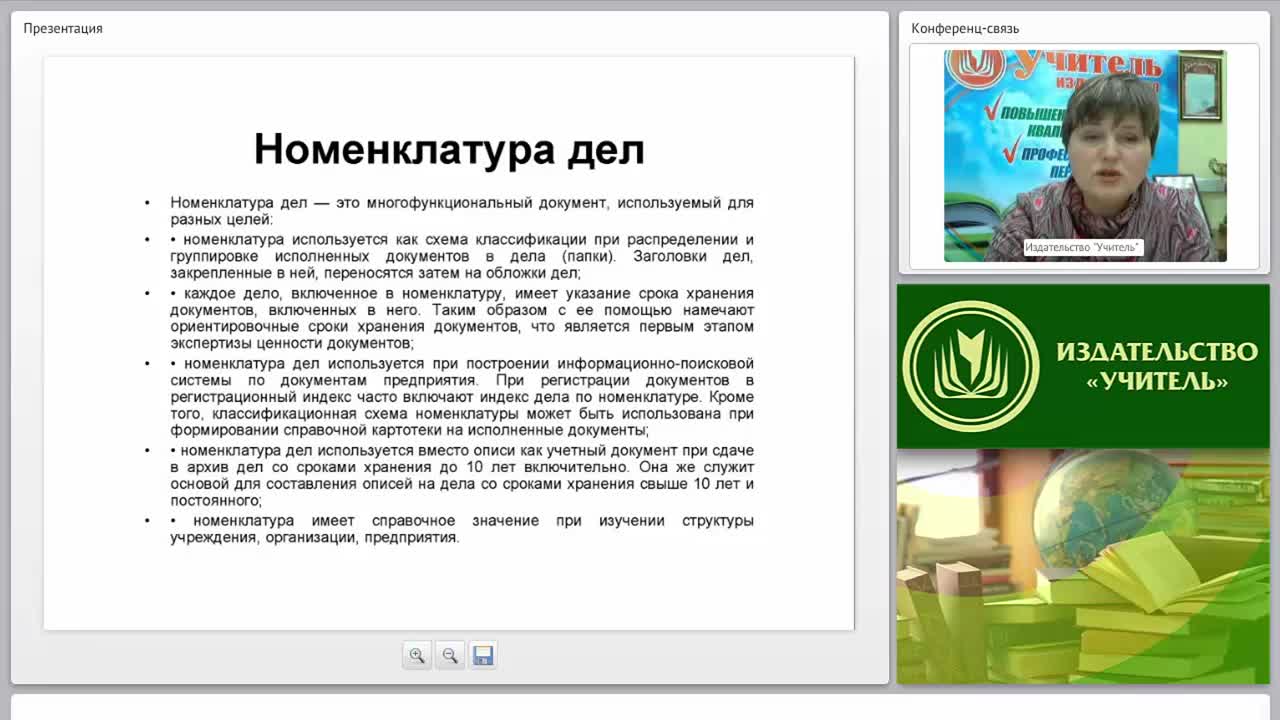Click the bullet starting 'номенклатура имеет справочное значение'
The width and height of the screenshot is (1280, 720).
(462, 529)
